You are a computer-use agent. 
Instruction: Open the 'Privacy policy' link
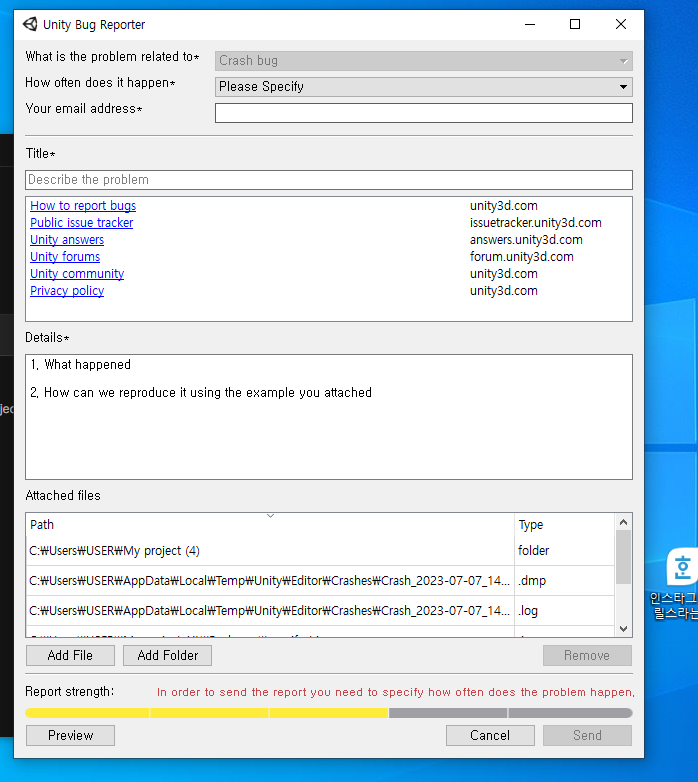(67, 290)
